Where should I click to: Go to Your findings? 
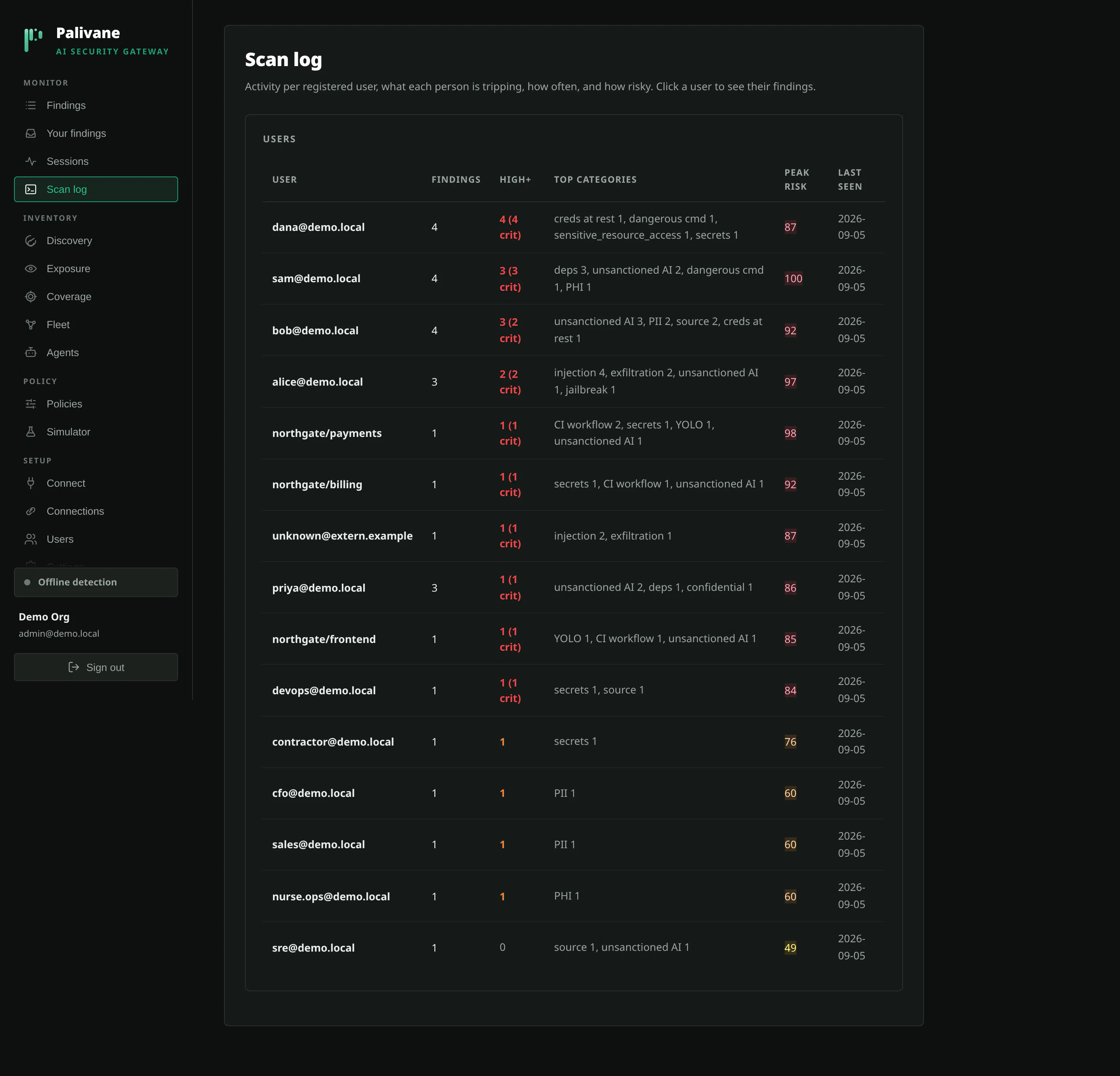[96, 134]
